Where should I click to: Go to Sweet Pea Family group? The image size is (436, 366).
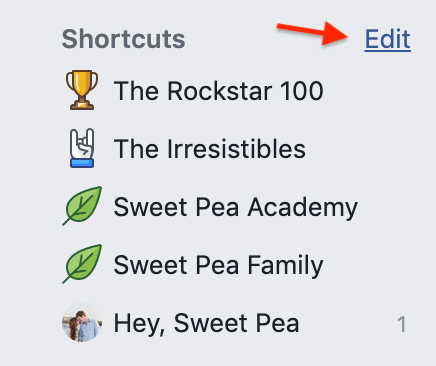click(x=219, y=265)
